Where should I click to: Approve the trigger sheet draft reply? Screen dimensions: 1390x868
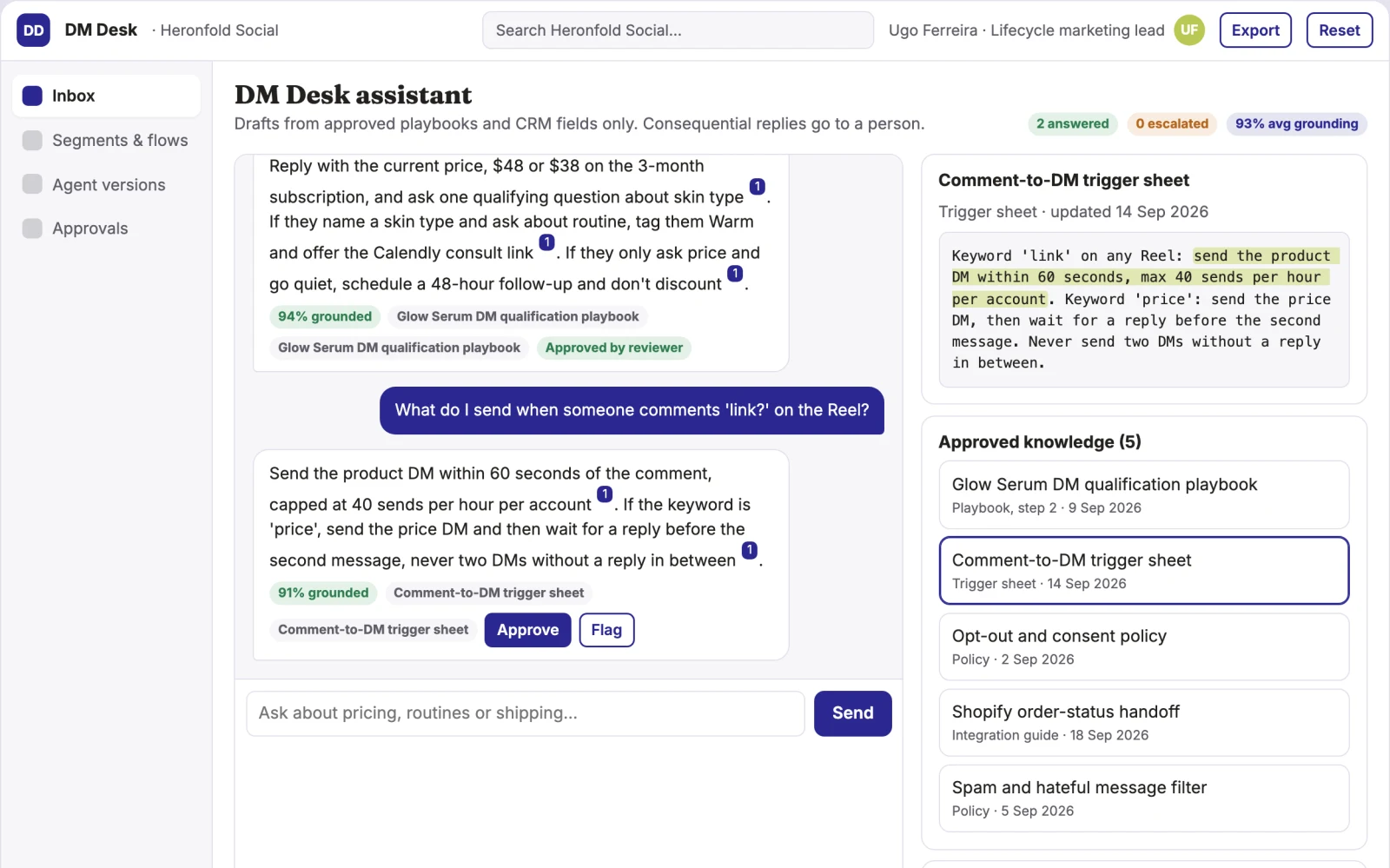point(527,630)
